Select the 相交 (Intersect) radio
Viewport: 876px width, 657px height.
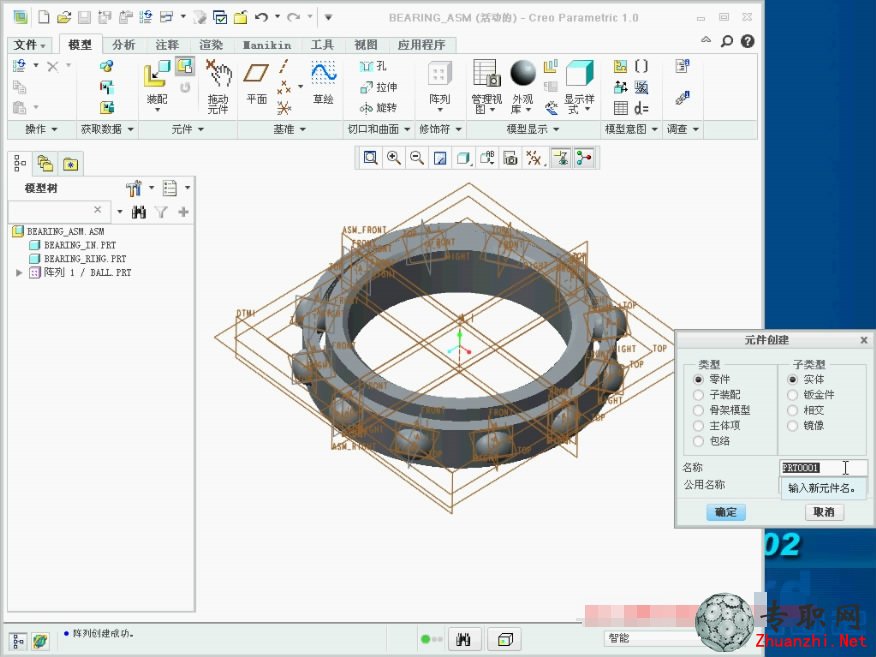click(x=792, y=410)
